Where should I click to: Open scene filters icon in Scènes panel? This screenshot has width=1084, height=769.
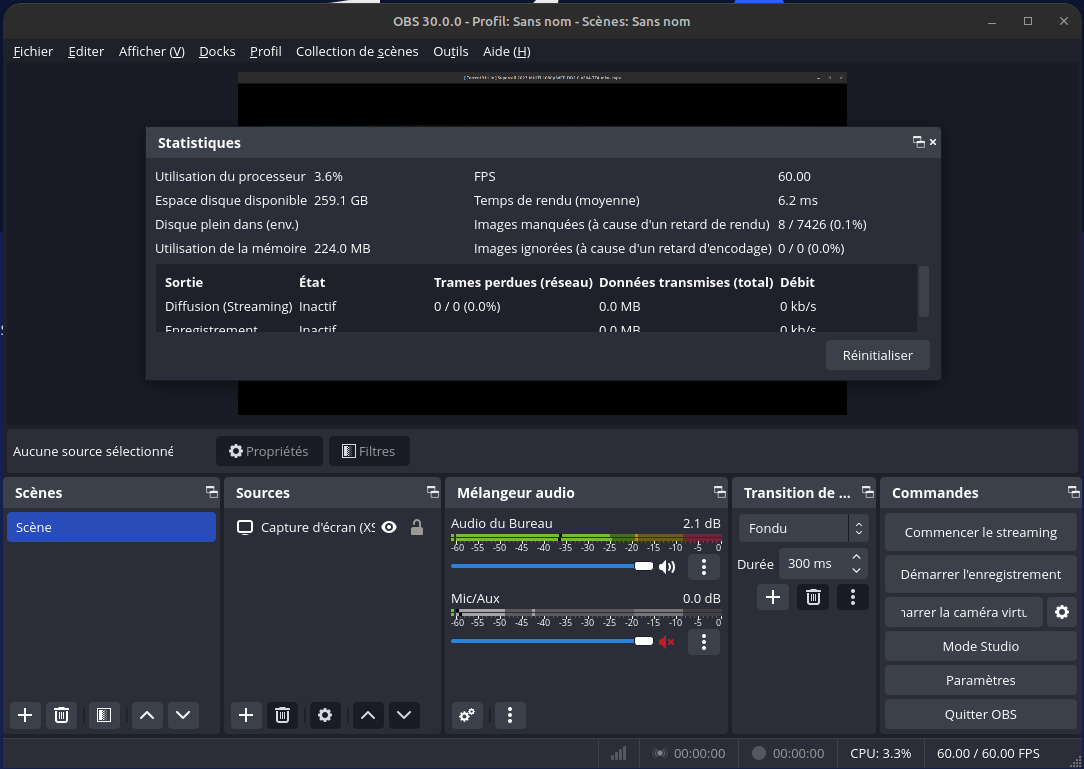point(102,715)
